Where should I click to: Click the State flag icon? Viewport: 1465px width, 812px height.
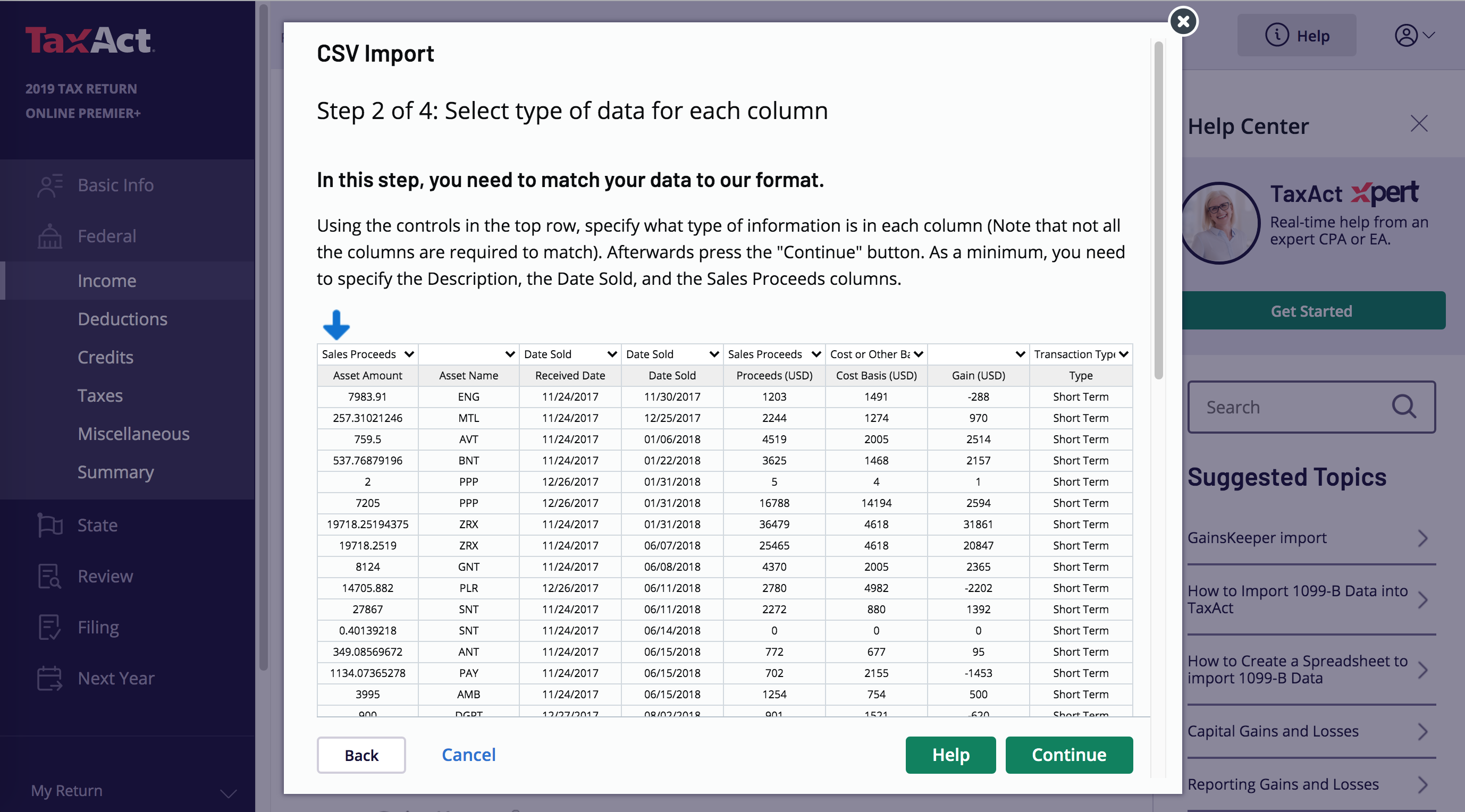(x=49, y=525)
